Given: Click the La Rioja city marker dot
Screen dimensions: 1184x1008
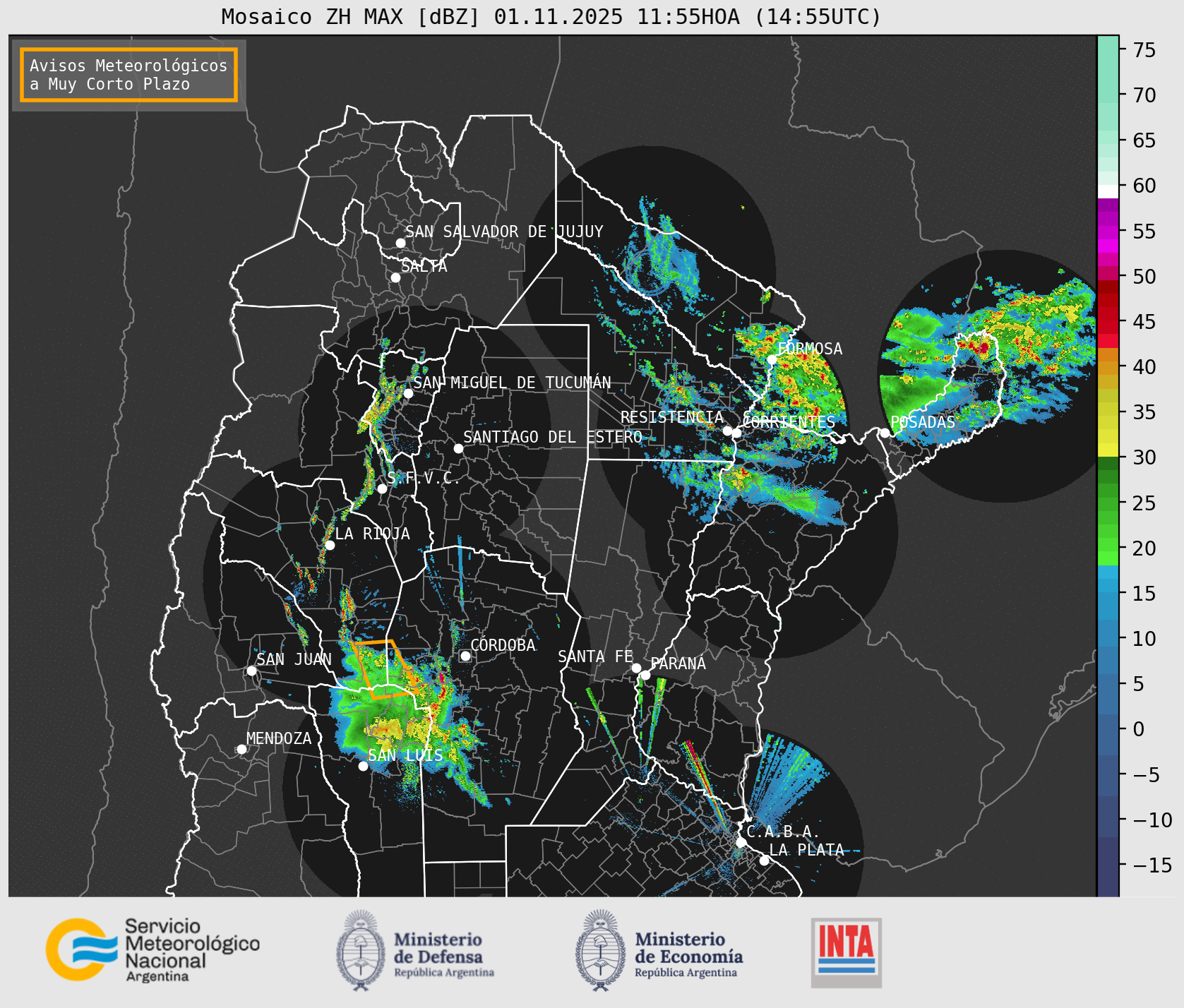Looking at the screenshot, I should pos(330,545).
